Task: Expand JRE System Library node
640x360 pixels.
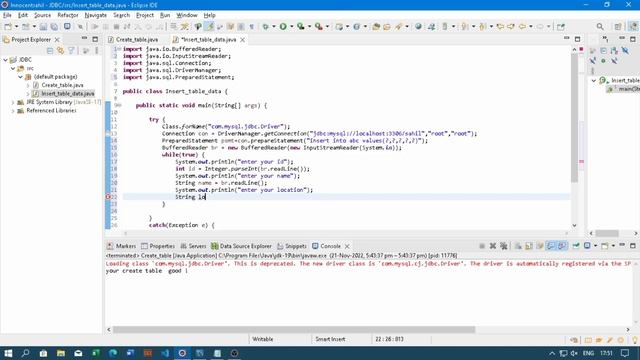Action: pyautogui.click(x=13, y=102)
